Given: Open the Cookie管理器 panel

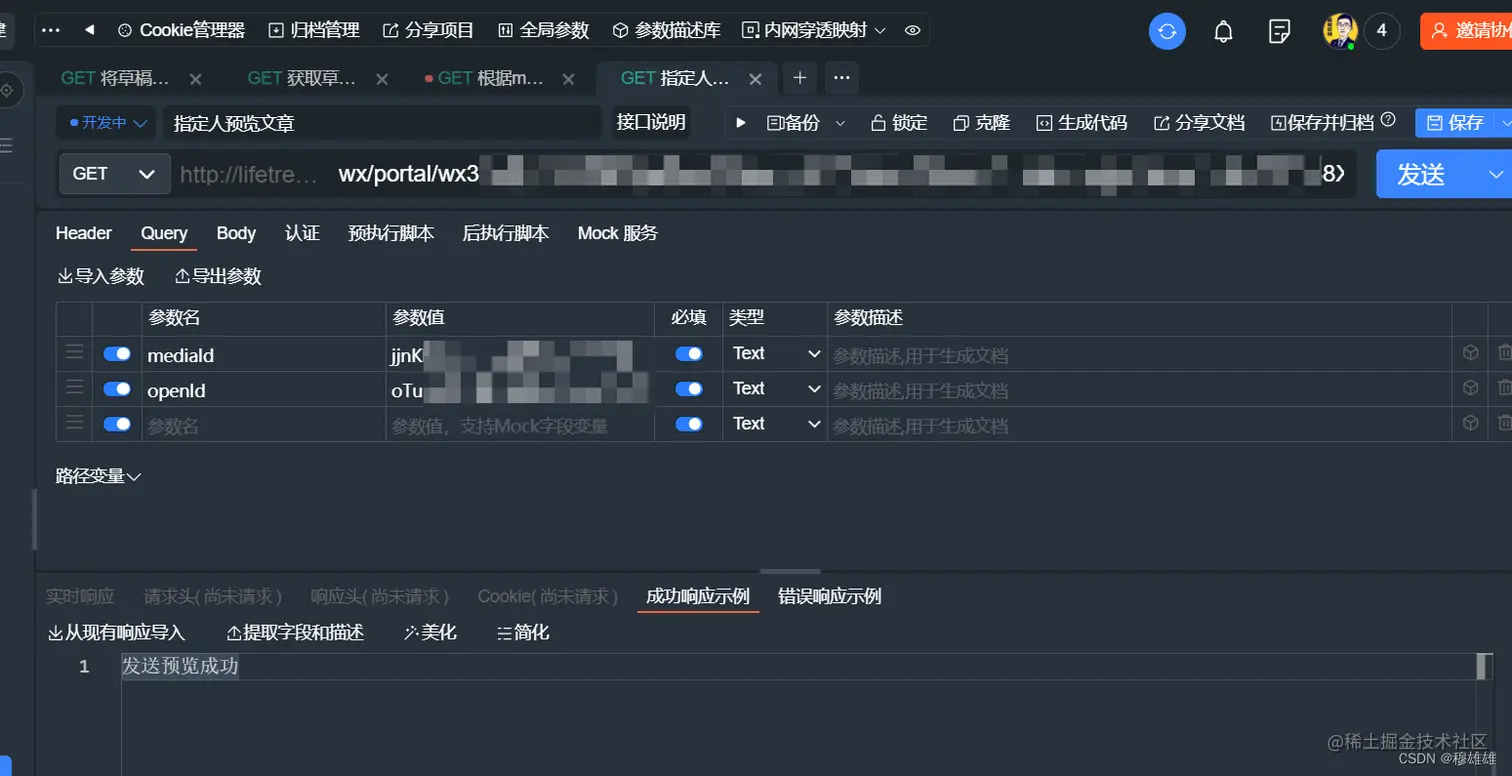Looking at the screenshot, I should click(189, 30).
